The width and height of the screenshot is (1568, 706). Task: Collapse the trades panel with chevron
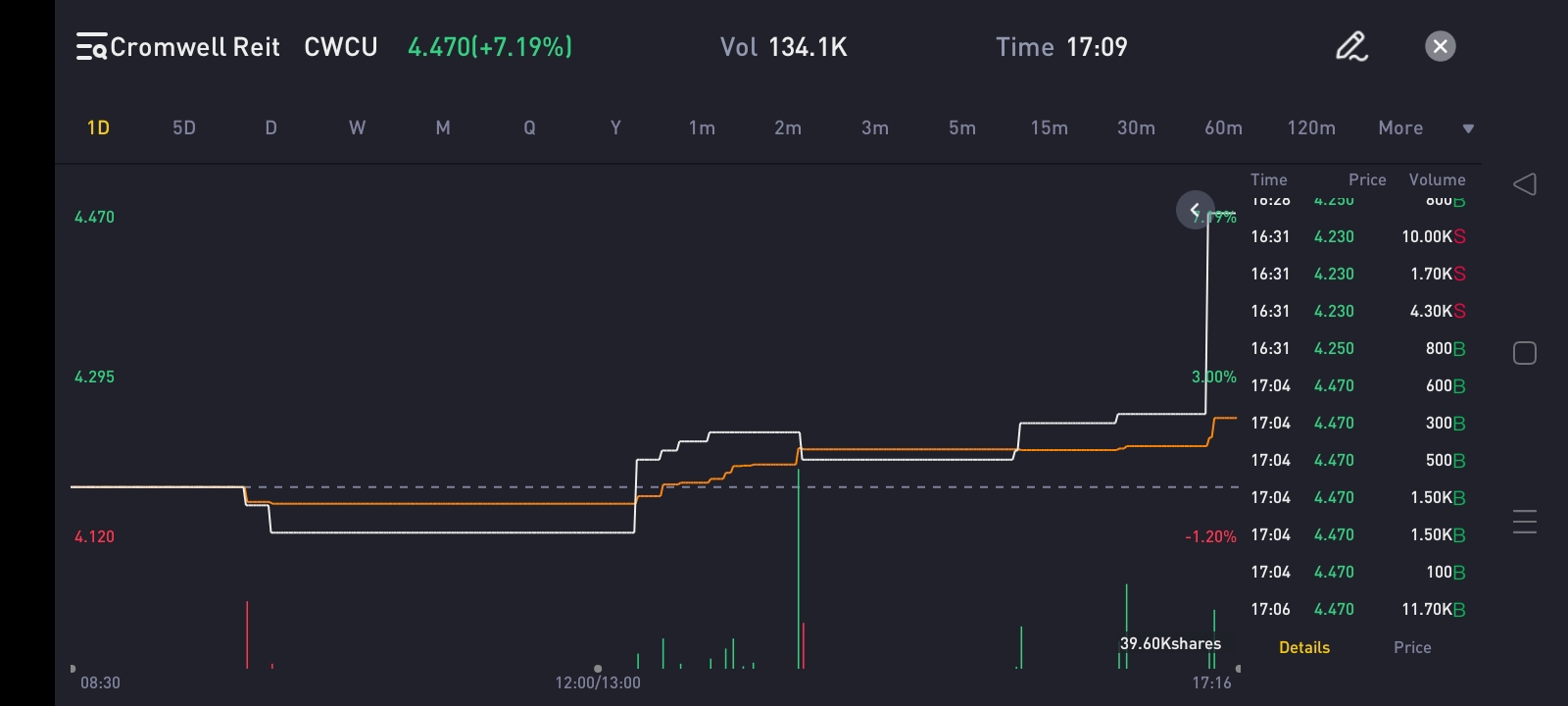1195,210
